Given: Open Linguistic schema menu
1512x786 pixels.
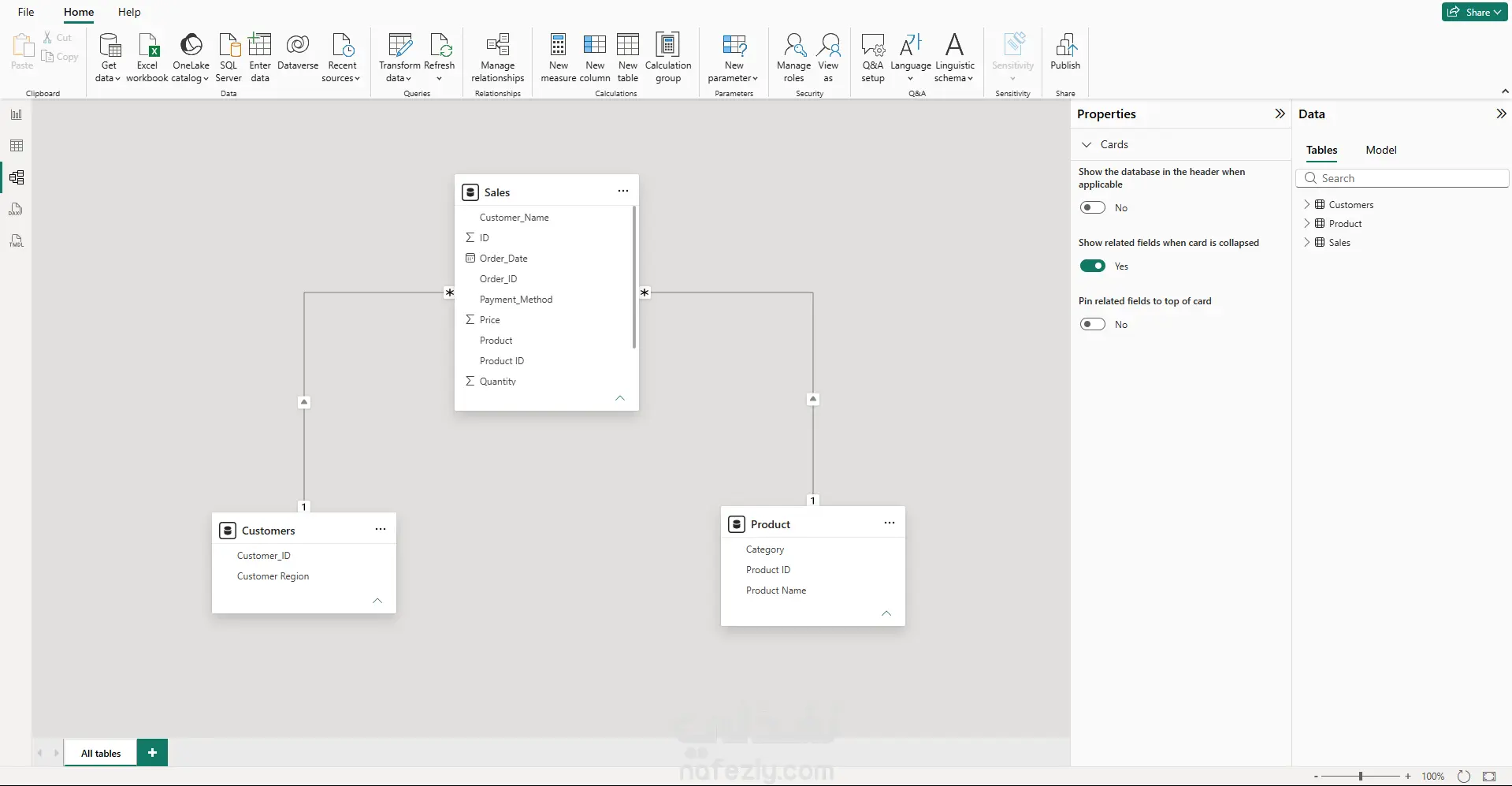Looking at the screenshot, I should 955,58.
